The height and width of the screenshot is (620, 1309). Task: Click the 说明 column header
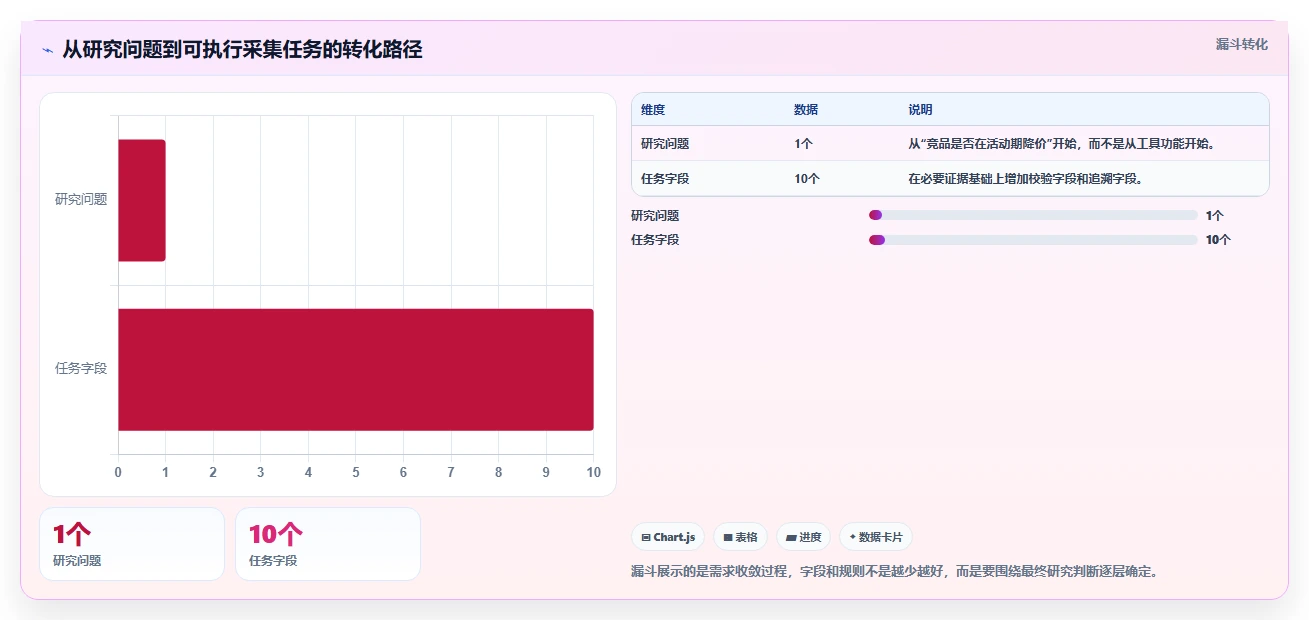pos(920,110)
